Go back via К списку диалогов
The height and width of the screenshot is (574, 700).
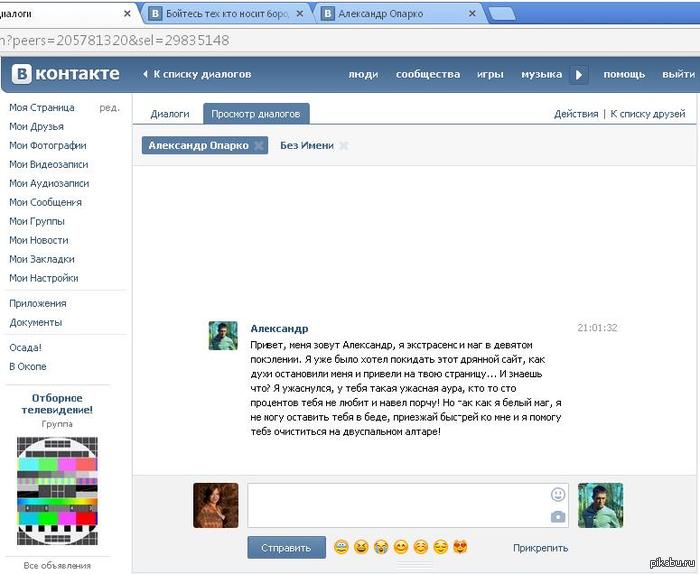click(x=197, y=74)
